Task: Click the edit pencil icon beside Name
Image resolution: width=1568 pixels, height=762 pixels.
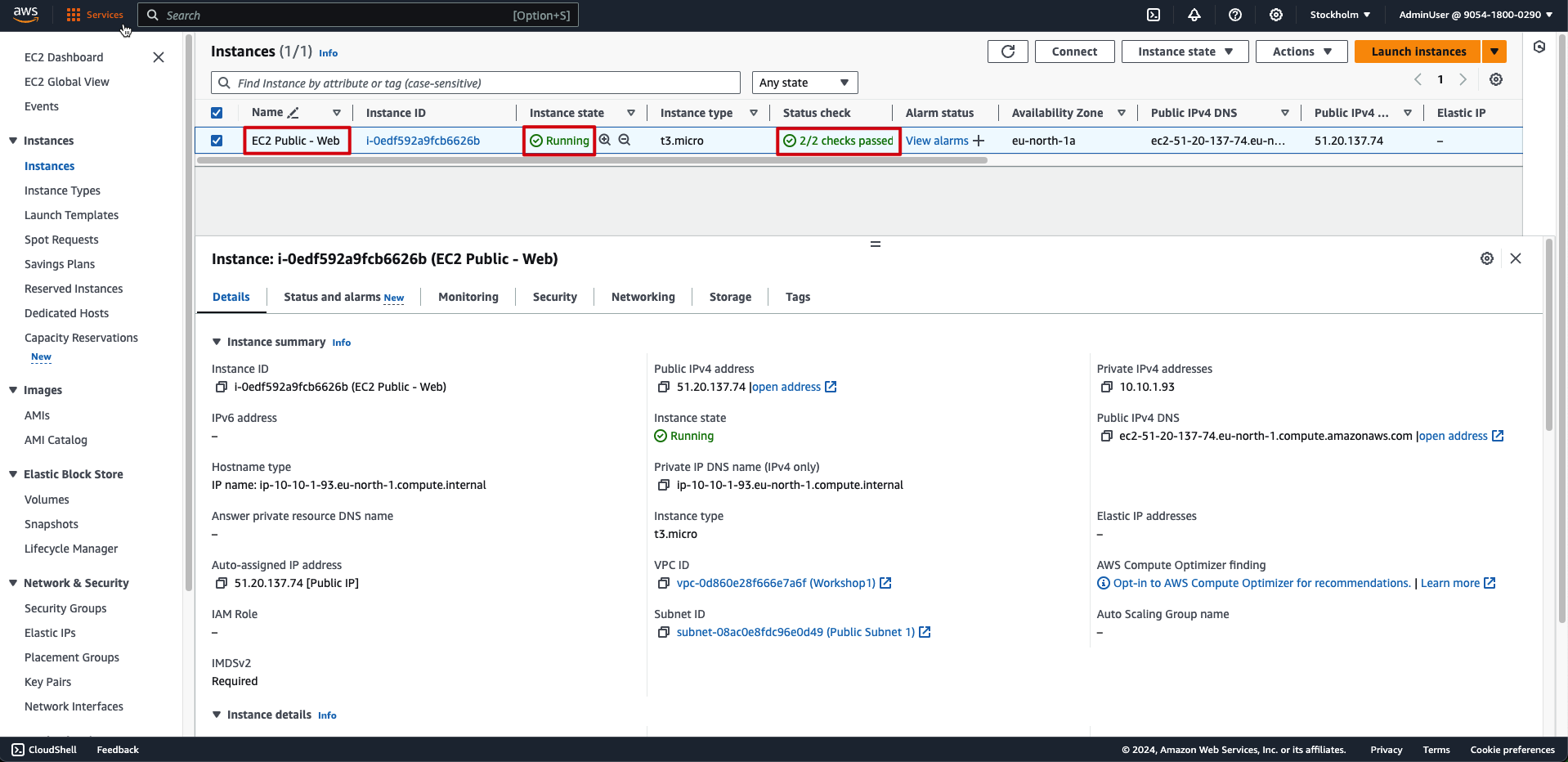Action: pos(293,113)
